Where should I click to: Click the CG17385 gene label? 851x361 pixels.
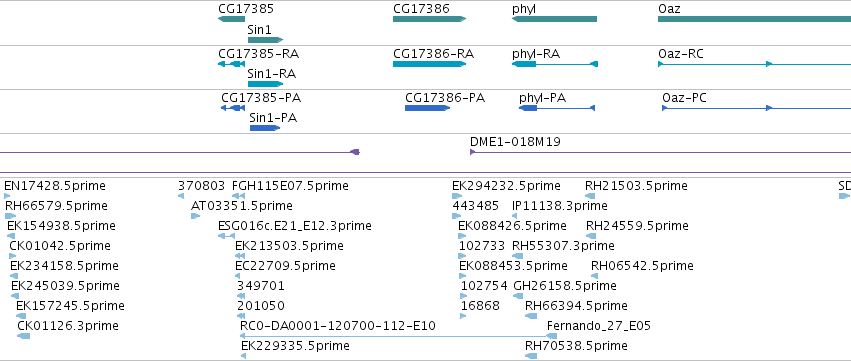pyautogui.click(x=246, y=9)
